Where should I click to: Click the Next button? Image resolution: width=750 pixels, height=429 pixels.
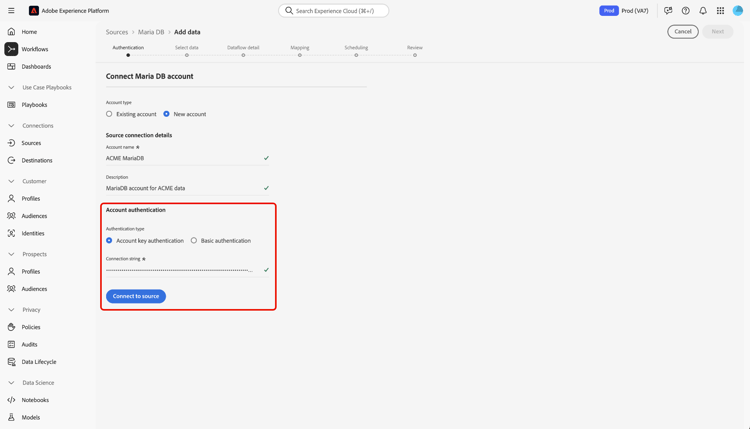pos(717,32)
